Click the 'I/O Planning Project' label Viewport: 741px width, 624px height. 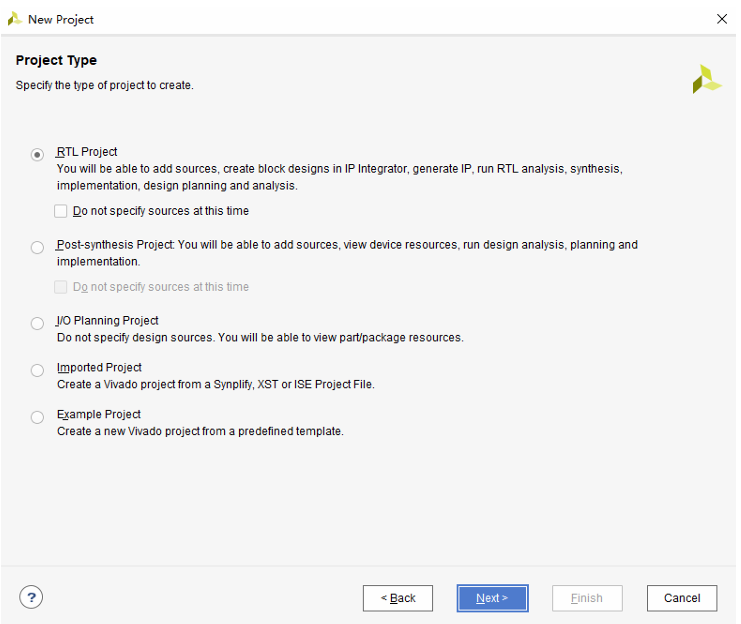108,321
